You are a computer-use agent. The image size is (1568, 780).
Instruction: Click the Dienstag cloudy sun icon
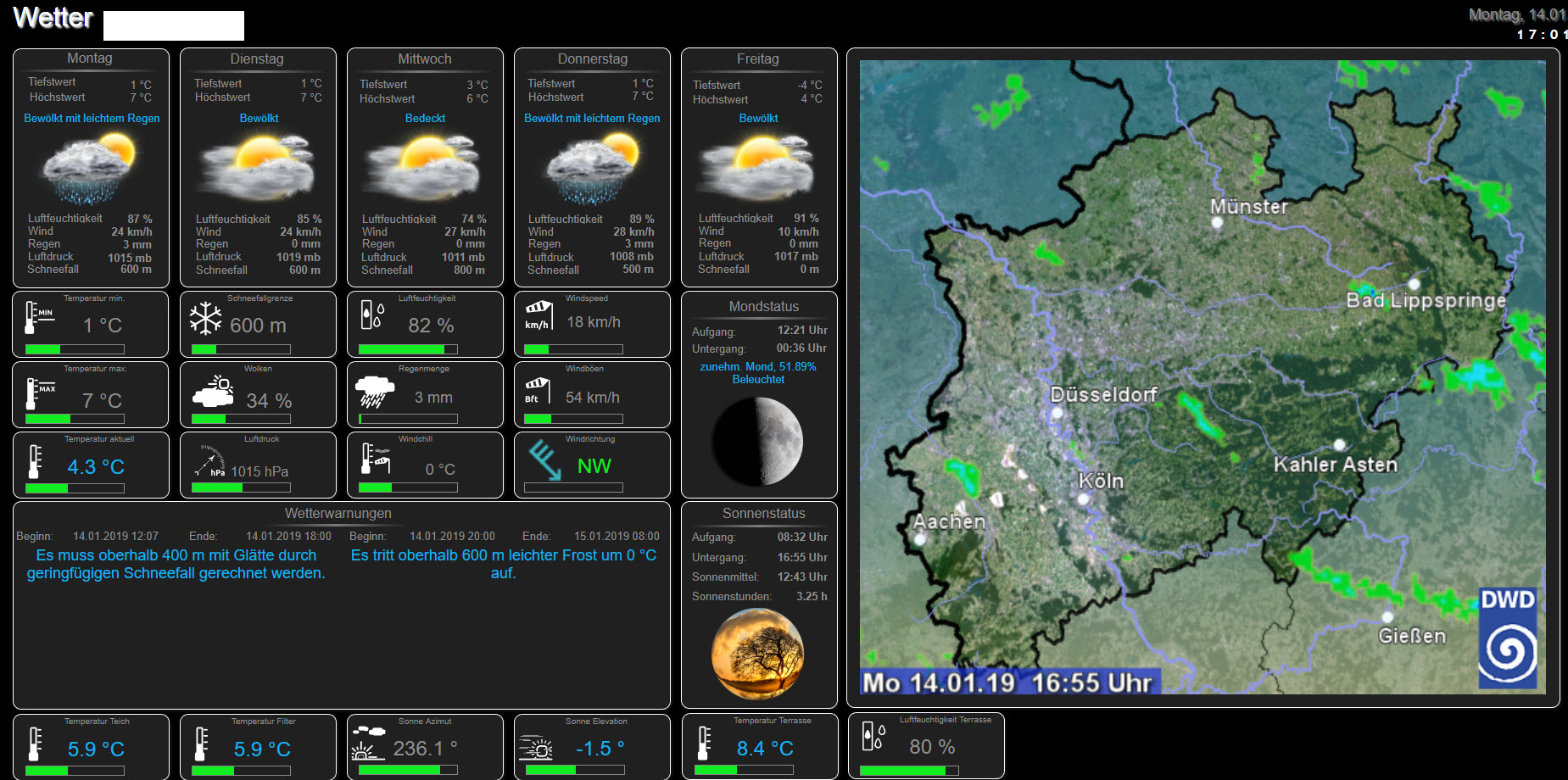(256, 170)
